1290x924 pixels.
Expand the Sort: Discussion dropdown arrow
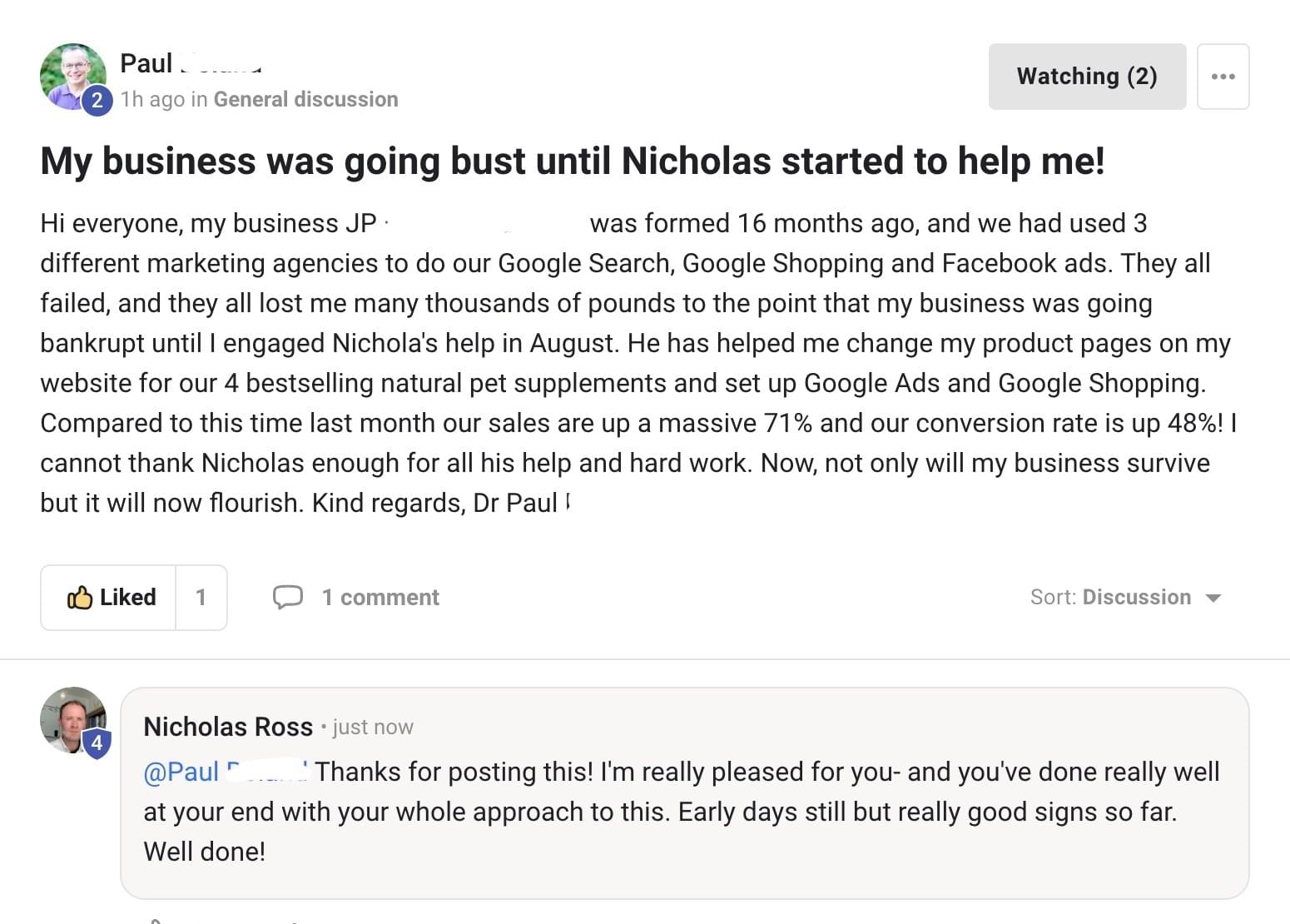click(x=1213, y=598)
